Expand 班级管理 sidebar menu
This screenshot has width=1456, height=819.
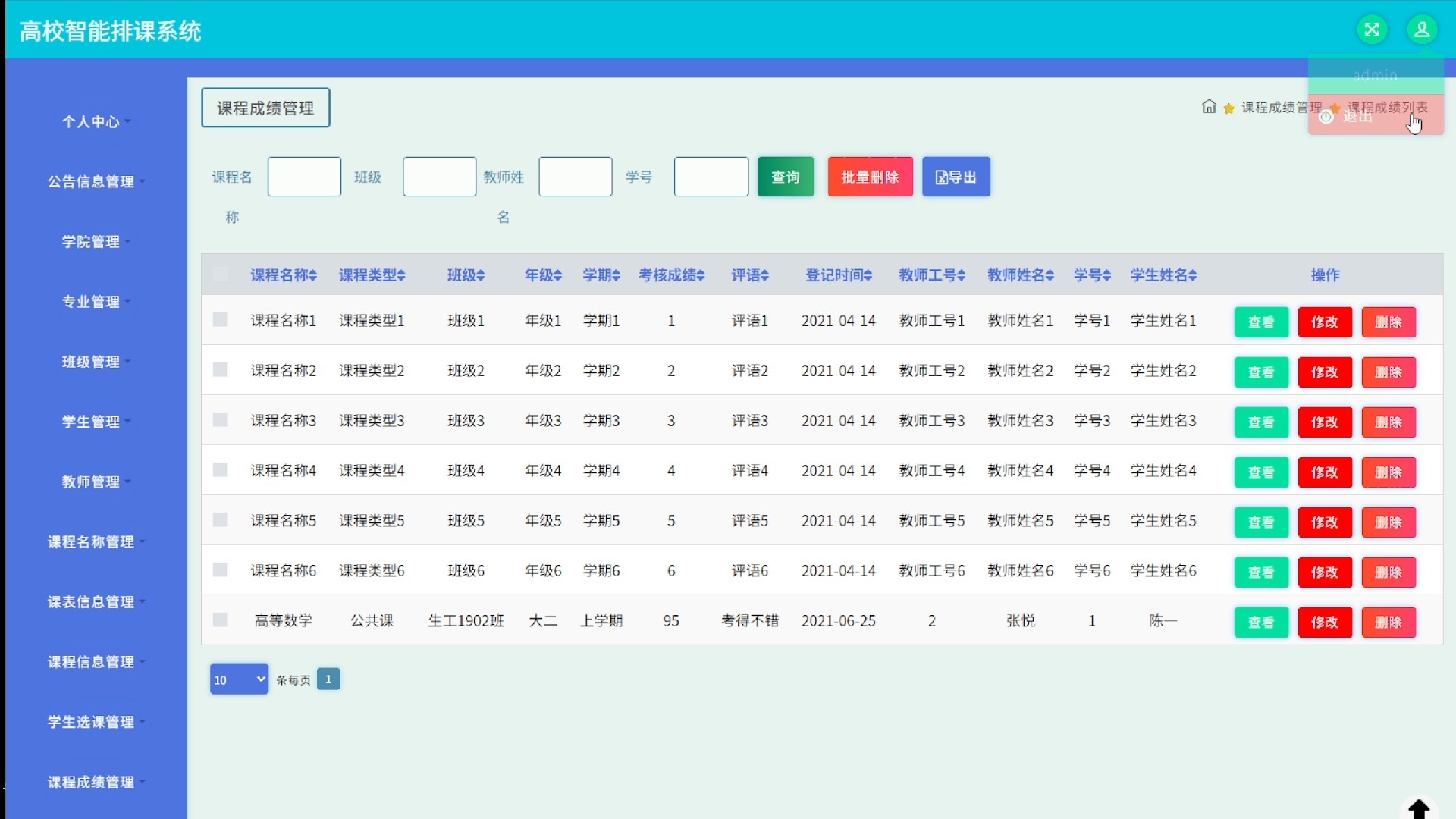tap(96, 362)
